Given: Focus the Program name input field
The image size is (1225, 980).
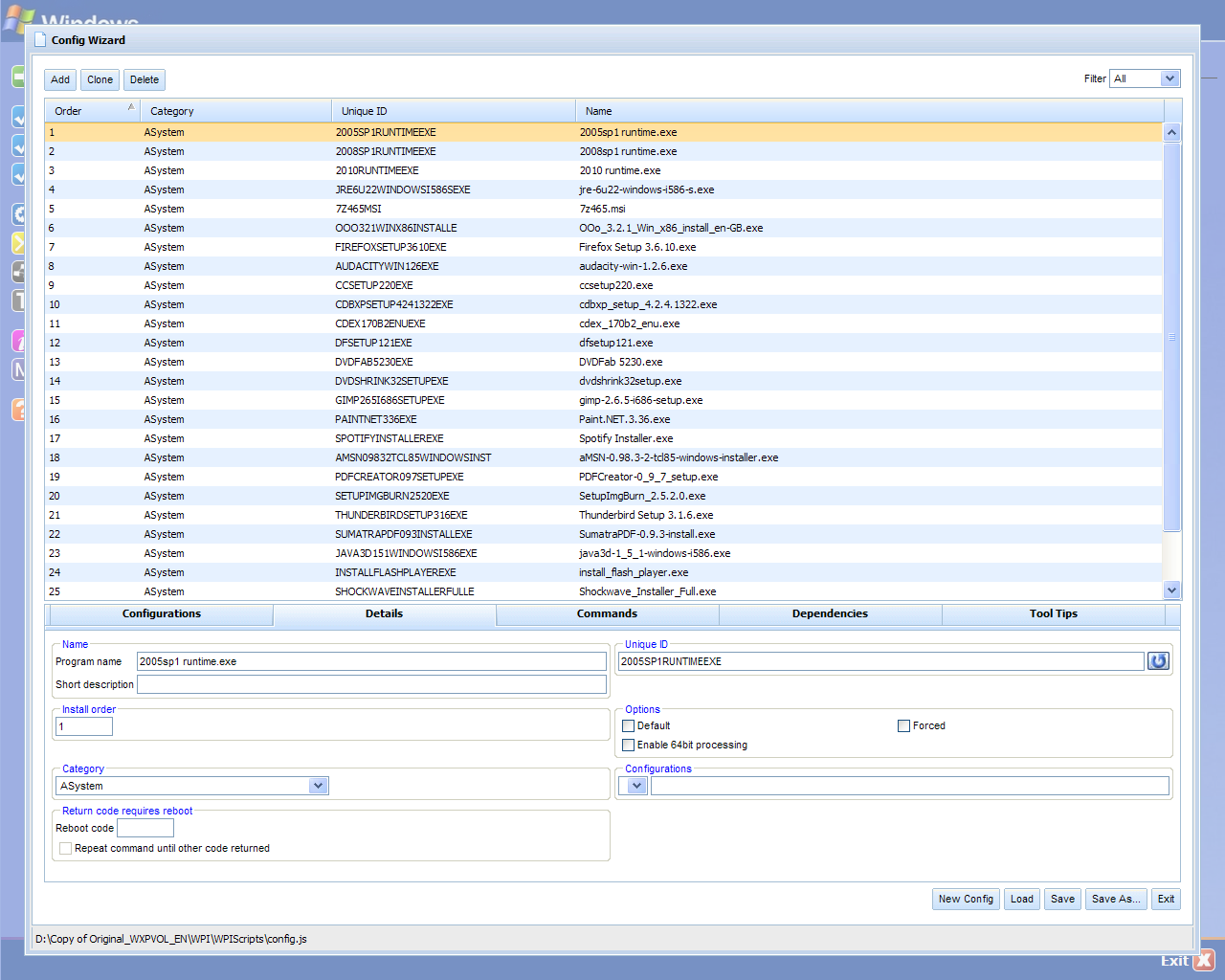Looking at the screenshot, I should (371, 661).
